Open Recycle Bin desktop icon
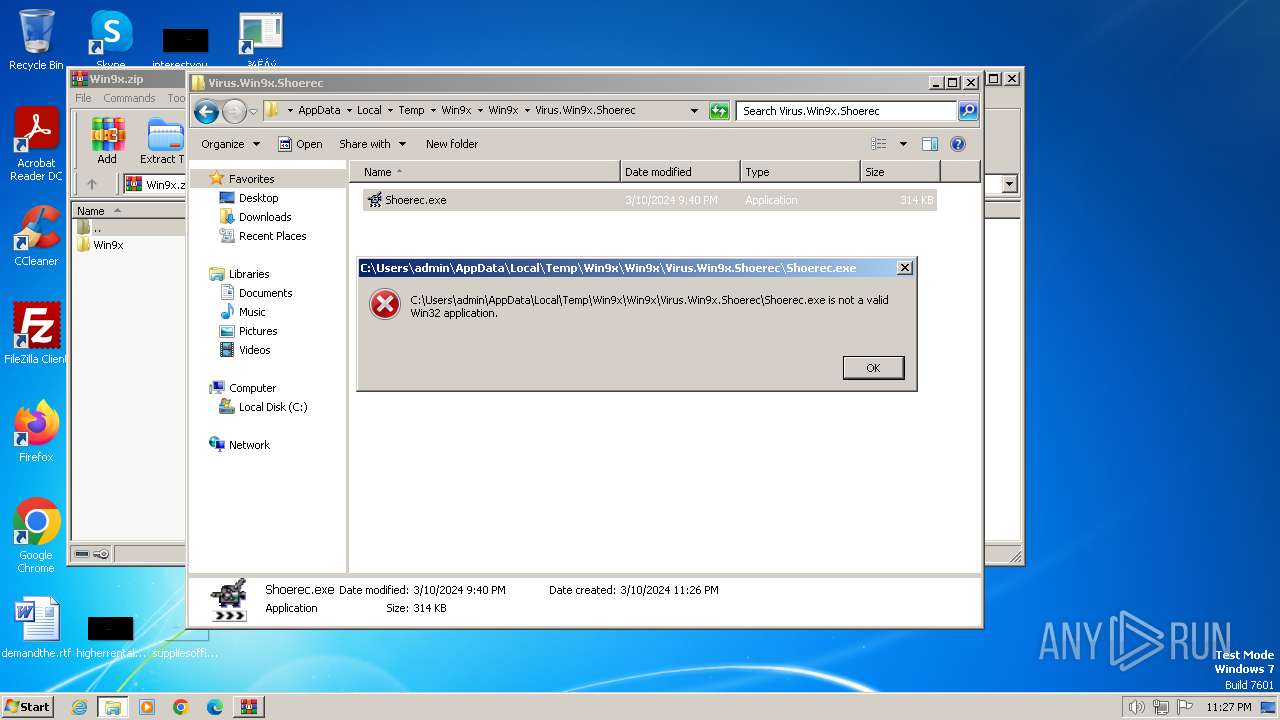The width and height of the screenshot is (1280, 720). point(36,40)
